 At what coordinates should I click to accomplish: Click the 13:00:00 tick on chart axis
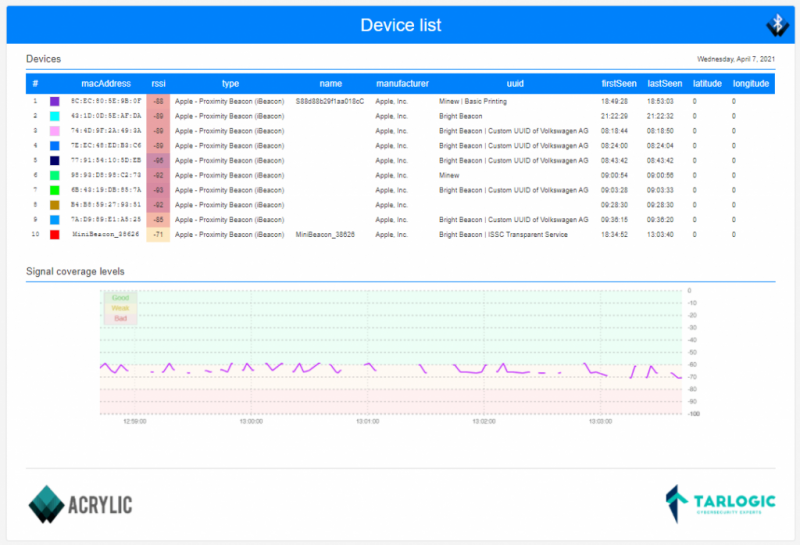[x=251, y=422]
